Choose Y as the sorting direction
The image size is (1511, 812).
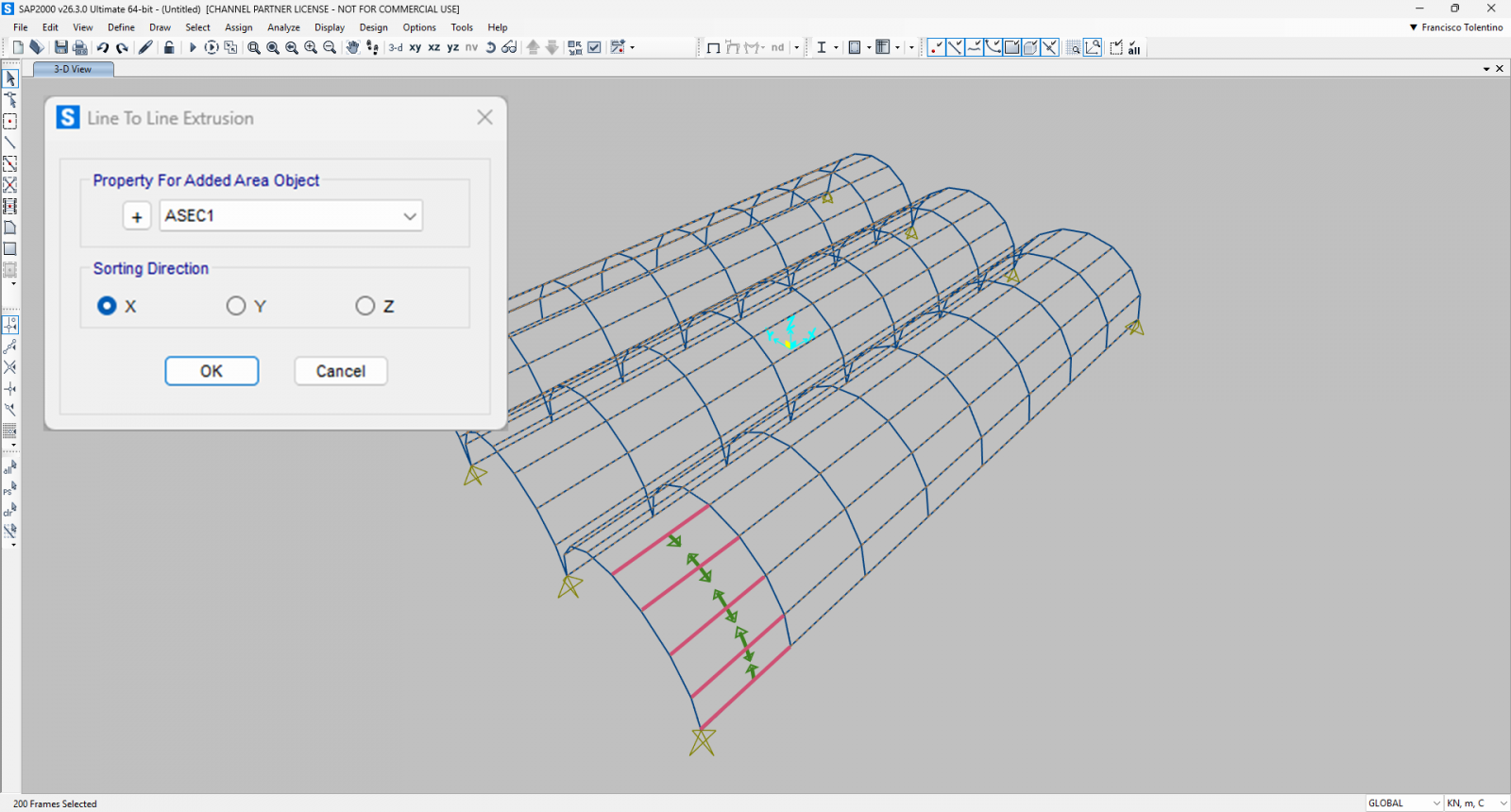coord(236,306)
